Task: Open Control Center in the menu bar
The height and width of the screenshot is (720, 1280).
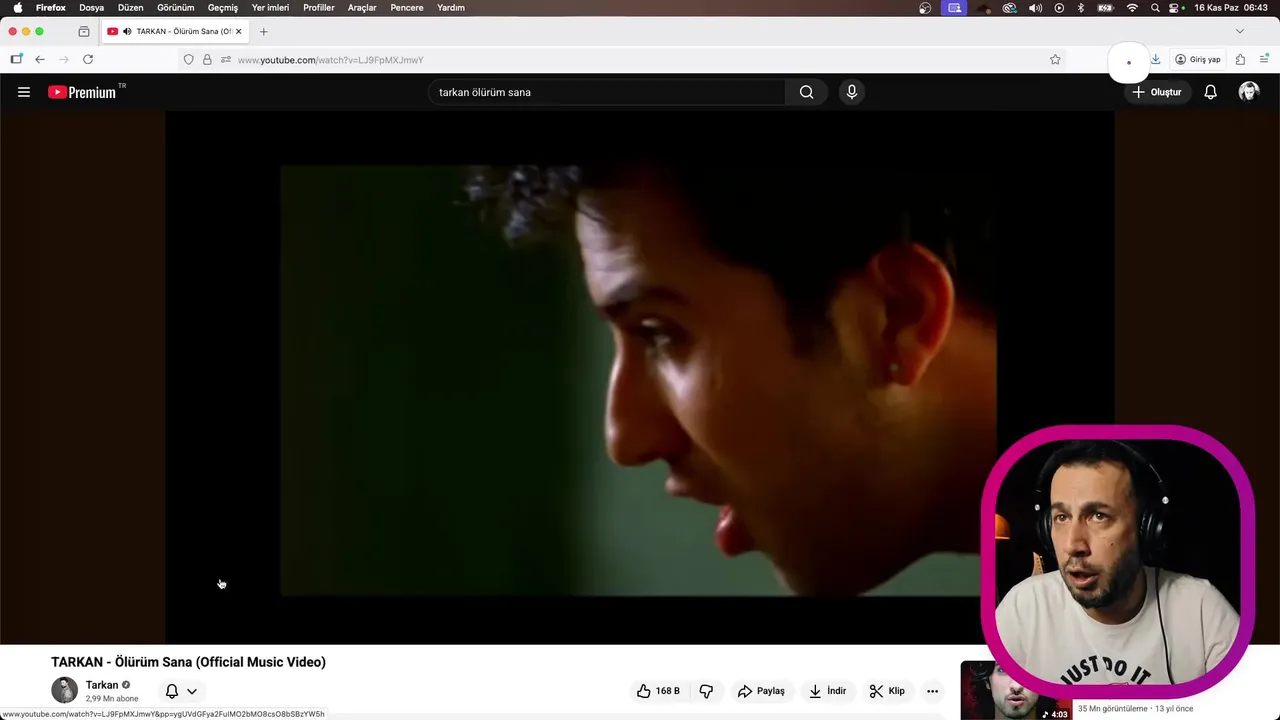Action: 1175,8
